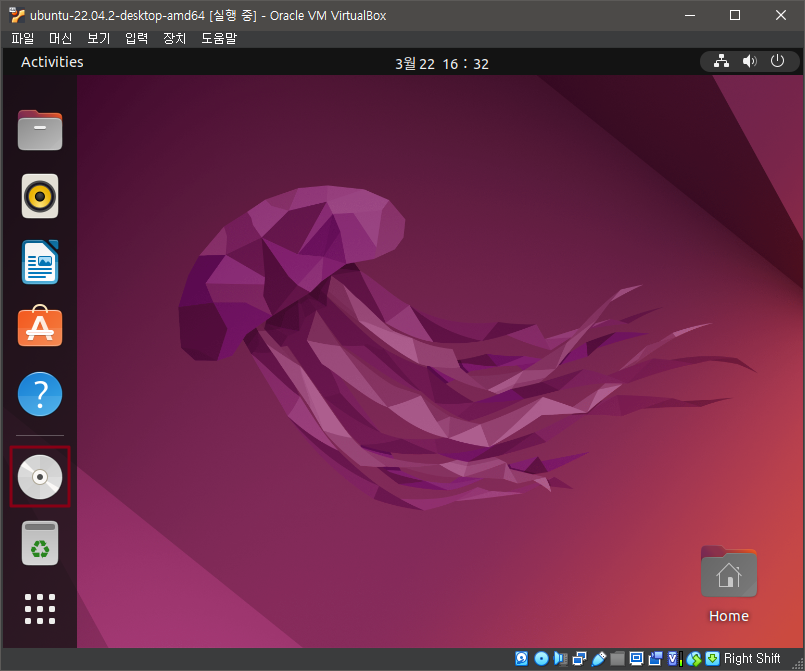This screenshot has height=671, width=805.
Task: Open the 장치 menu
Action: (x=175, y=38)
